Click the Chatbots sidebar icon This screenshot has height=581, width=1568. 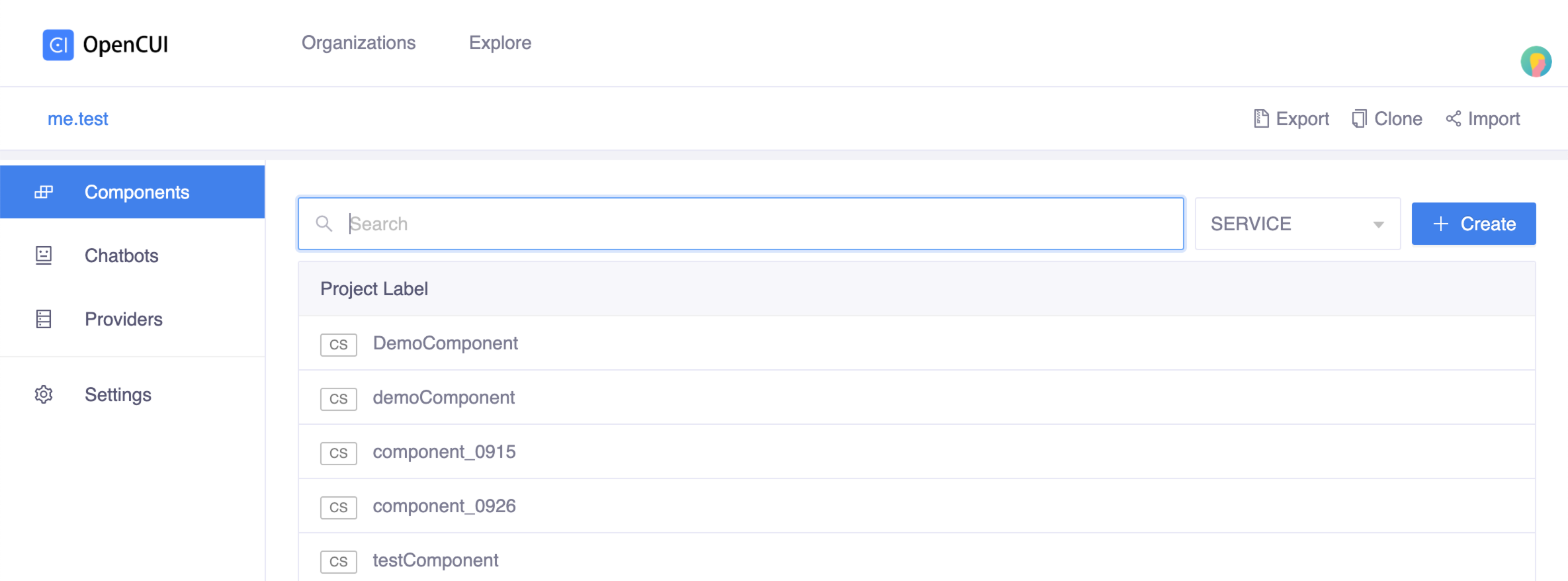43,255
